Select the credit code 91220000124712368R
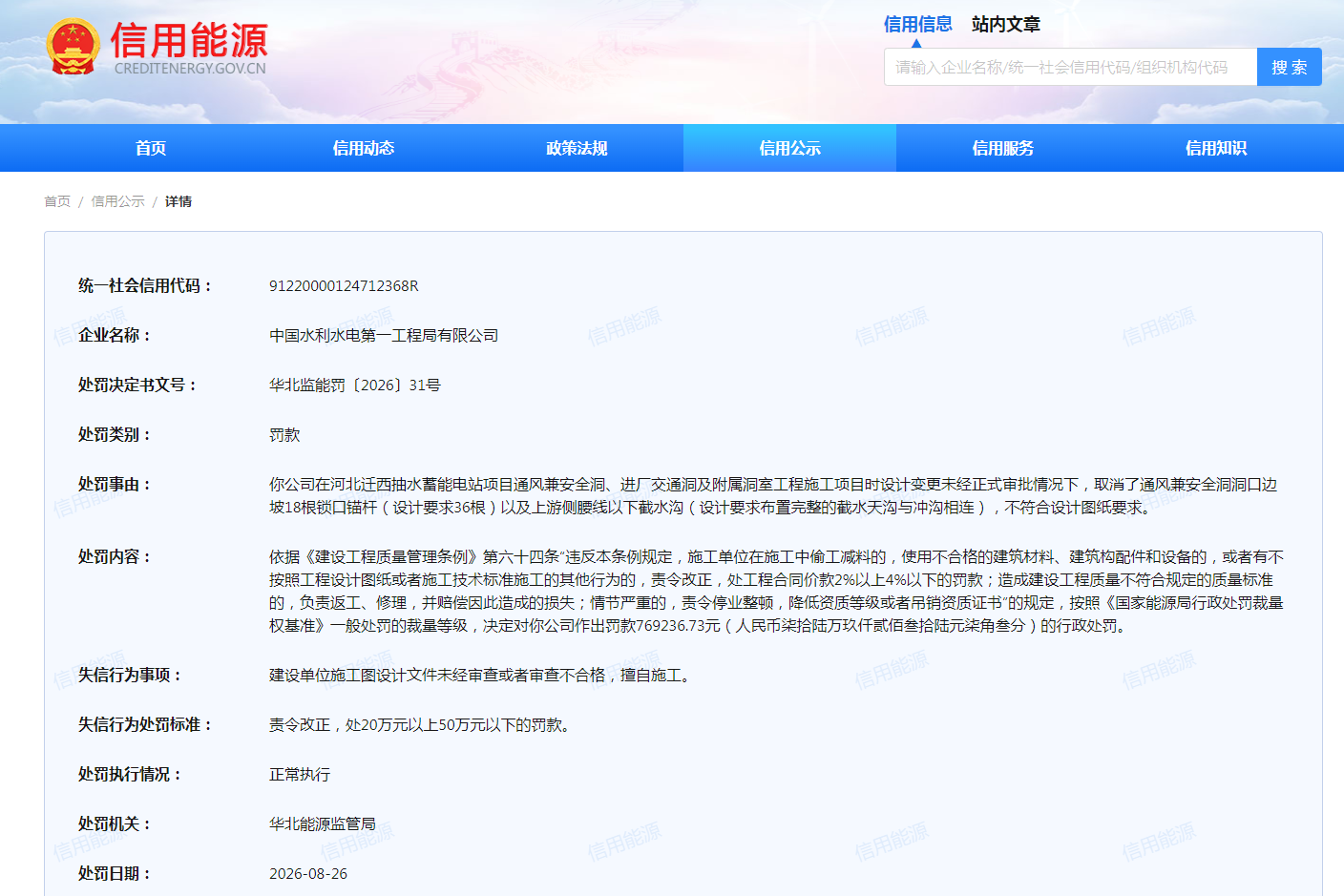Screen dimensions: 1344x896 [344, 286]
